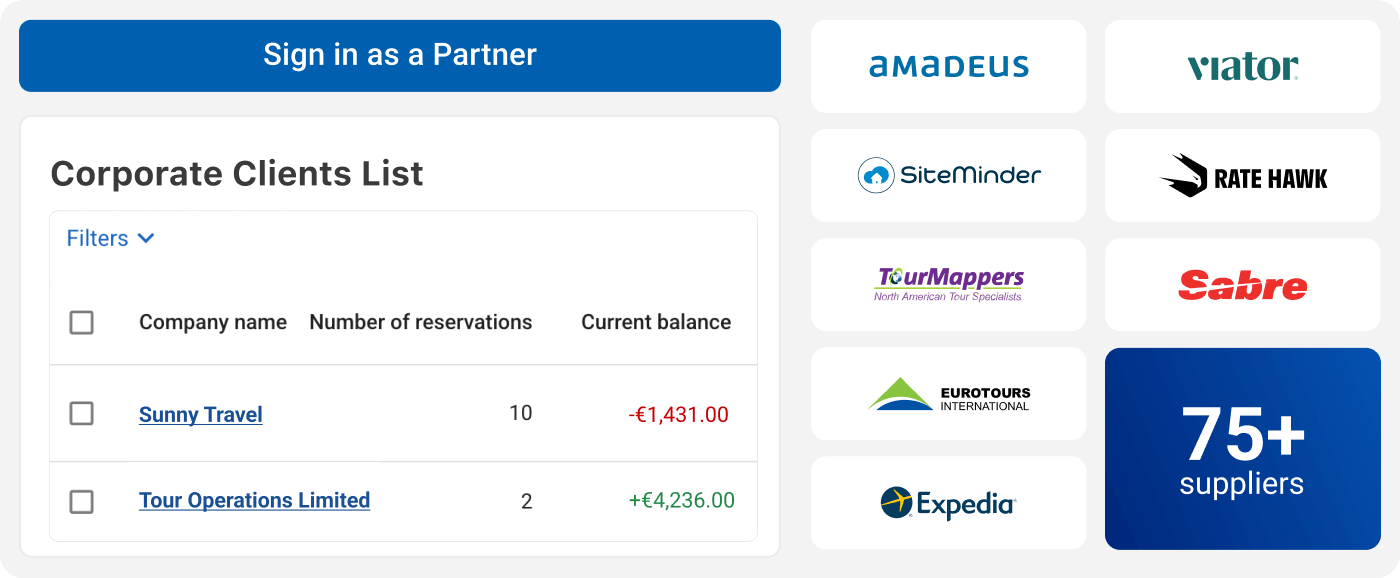The height and width of the screenshot is (578, 1400).
Task: Click the 75+ suppliers blue tile
Action: tap(1242, 448)
